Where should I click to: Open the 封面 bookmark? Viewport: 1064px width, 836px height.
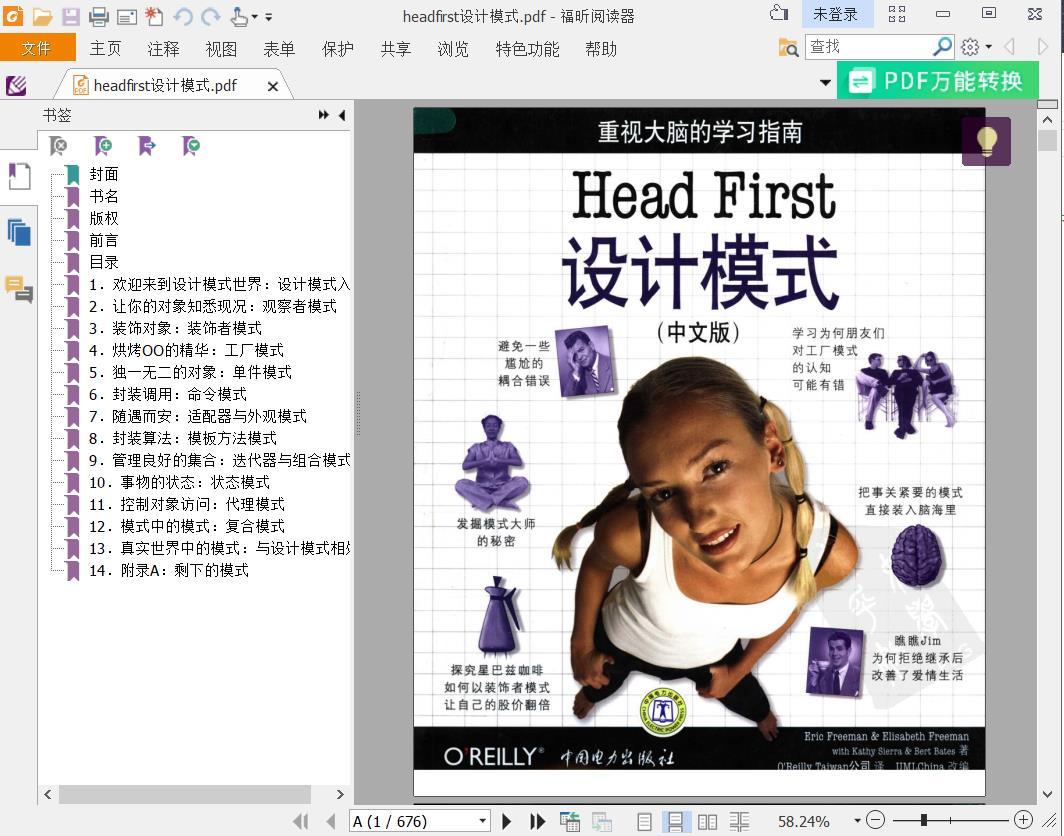pos(104,174)
